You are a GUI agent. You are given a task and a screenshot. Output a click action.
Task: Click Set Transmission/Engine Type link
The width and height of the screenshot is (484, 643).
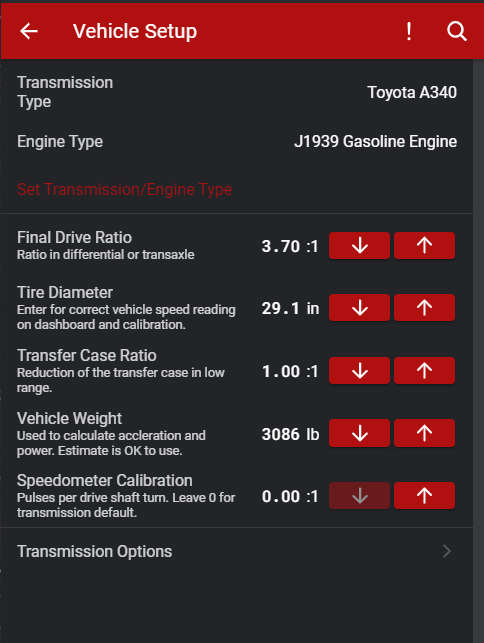(x=125, y=189)
